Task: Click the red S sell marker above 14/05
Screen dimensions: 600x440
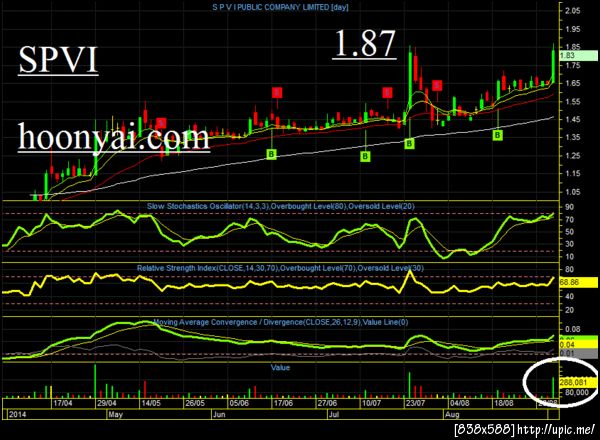Action: pos(161,123)
